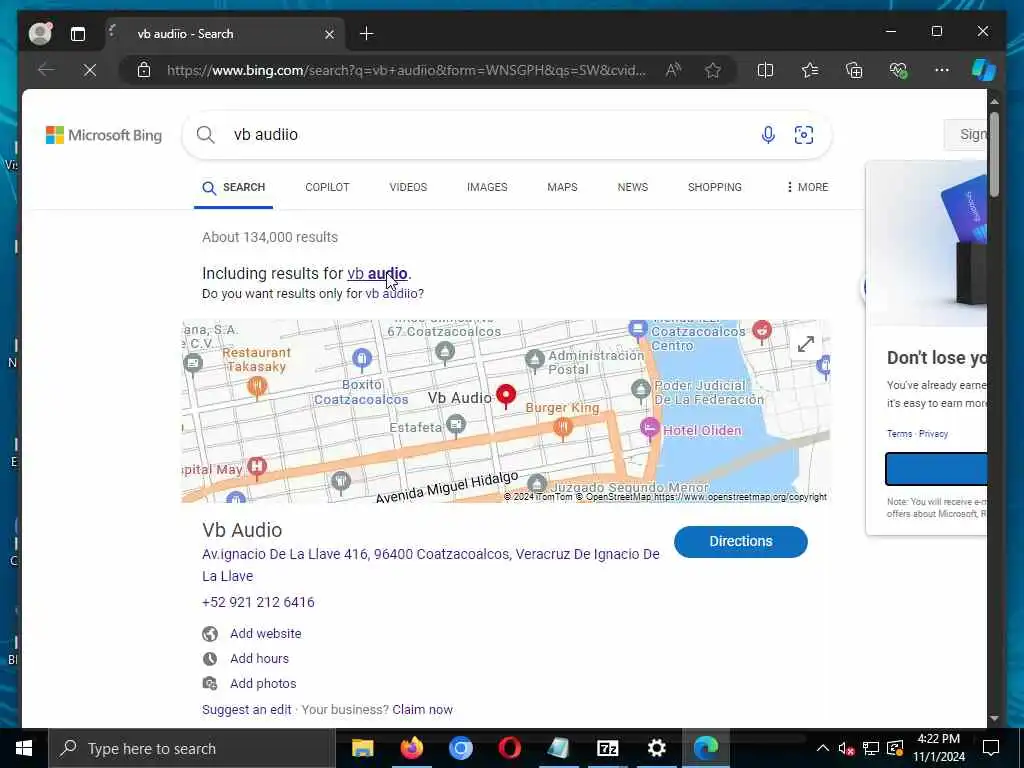Open a new browser tab

click(x=366, y=33)
